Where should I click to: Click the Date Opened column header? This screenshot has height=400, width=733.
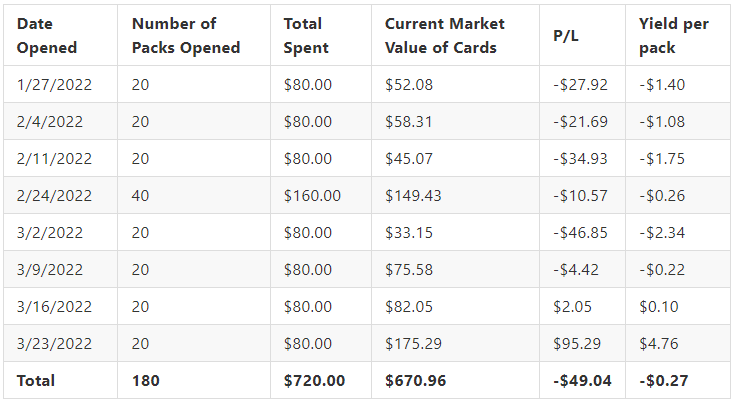click(47, 36)
